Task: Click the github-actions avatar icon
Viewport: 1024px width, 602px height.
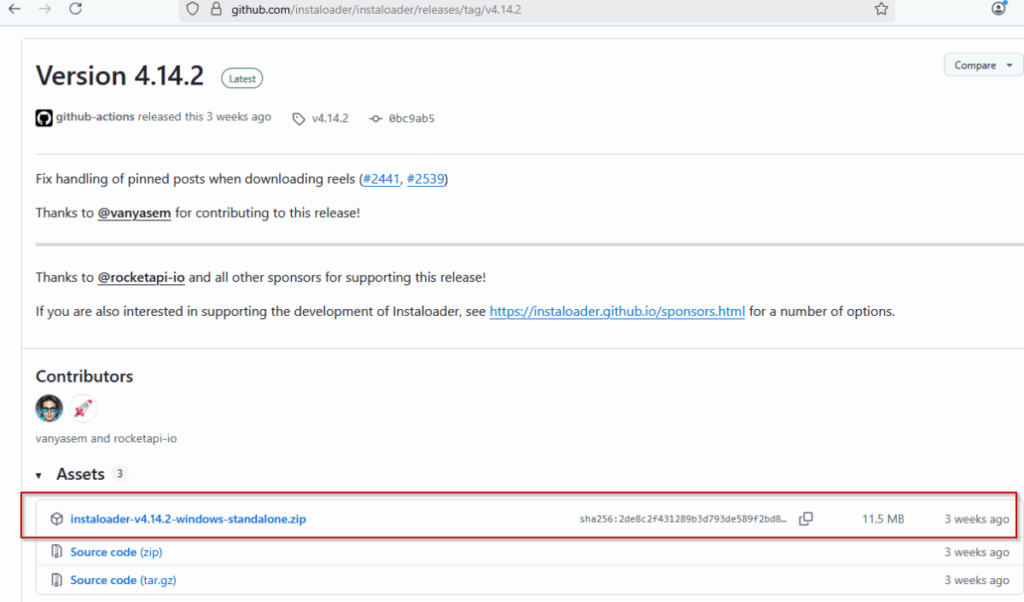Action: (44, 118)
